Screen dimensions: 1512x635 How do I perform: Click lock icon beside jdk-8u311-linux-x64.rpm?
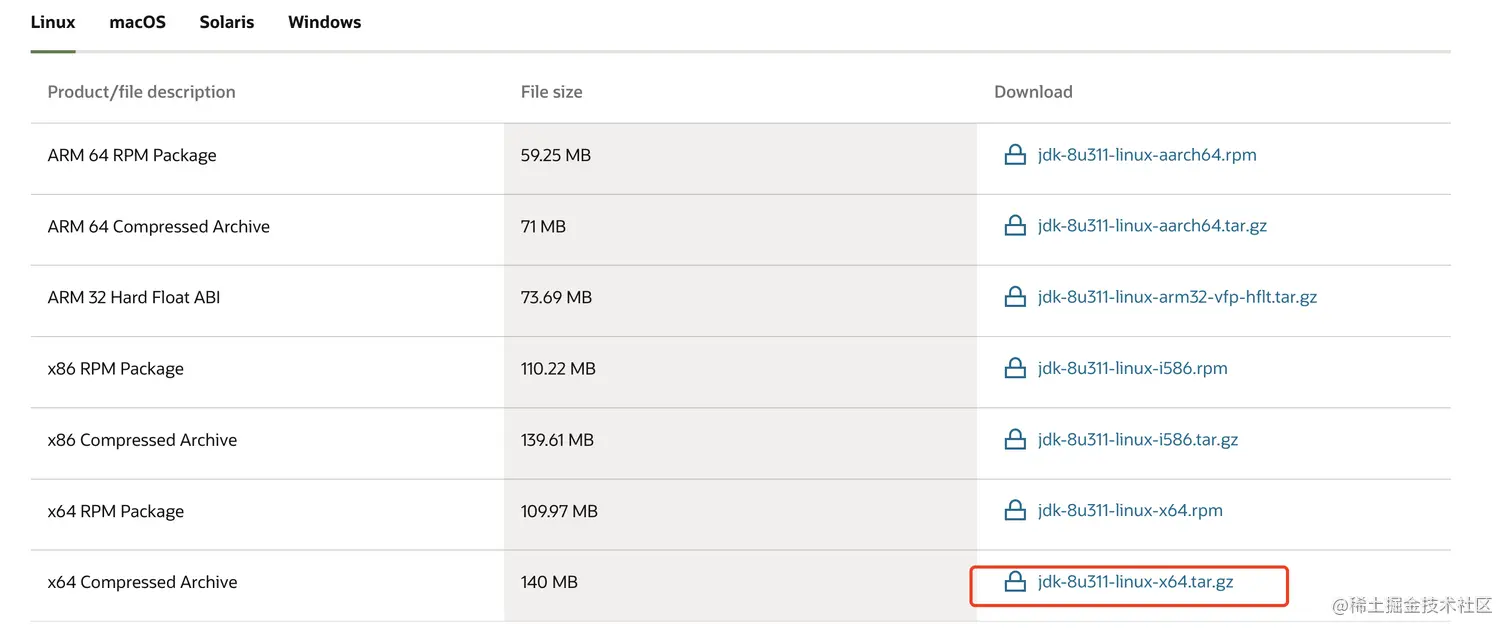point(1015,510)
